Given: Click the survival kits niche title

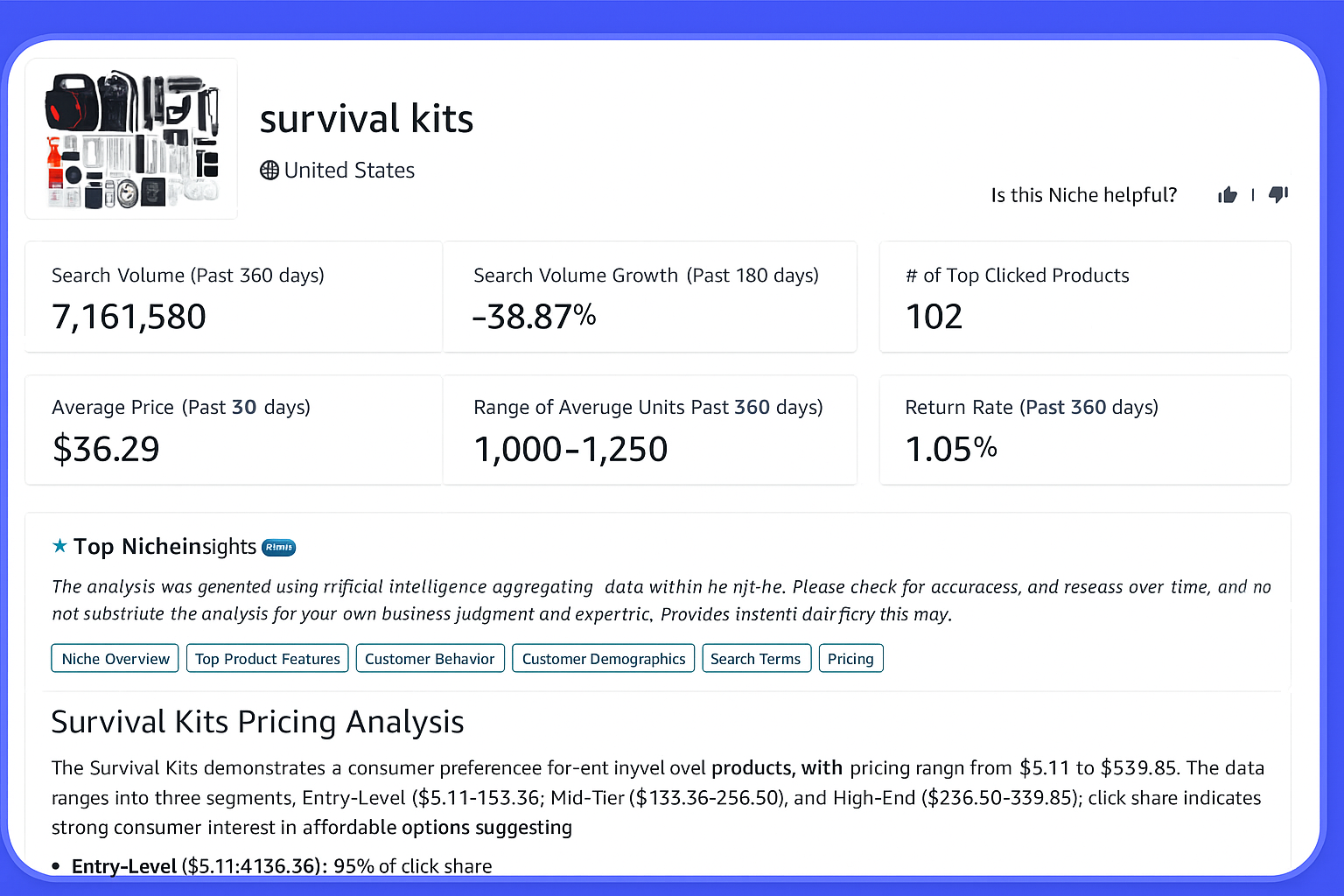Looking at the screenshot, I should 367,119.
